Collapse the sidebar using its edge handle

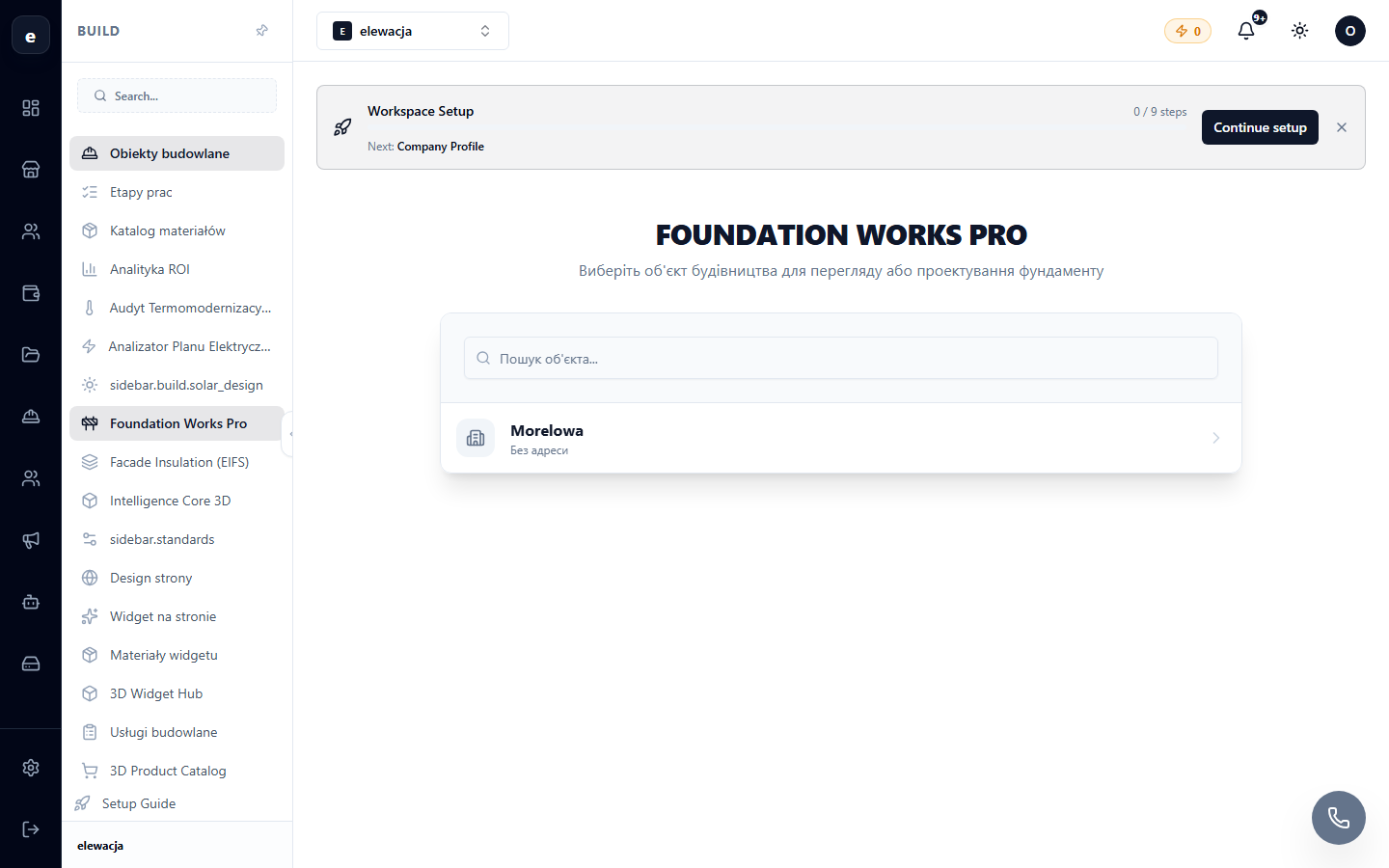(x=288, y=434)
